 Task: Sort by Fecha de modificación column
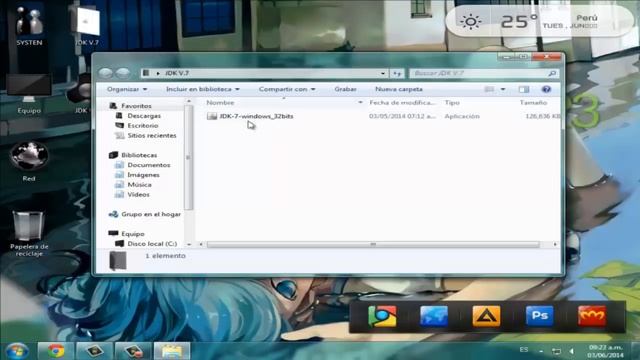[402, 102]
